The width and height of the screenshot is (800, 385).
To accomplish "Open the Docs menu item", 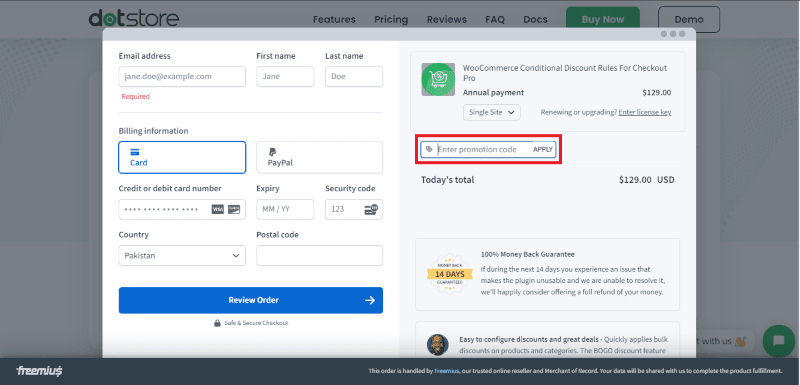I will click(x=535, y=19).
